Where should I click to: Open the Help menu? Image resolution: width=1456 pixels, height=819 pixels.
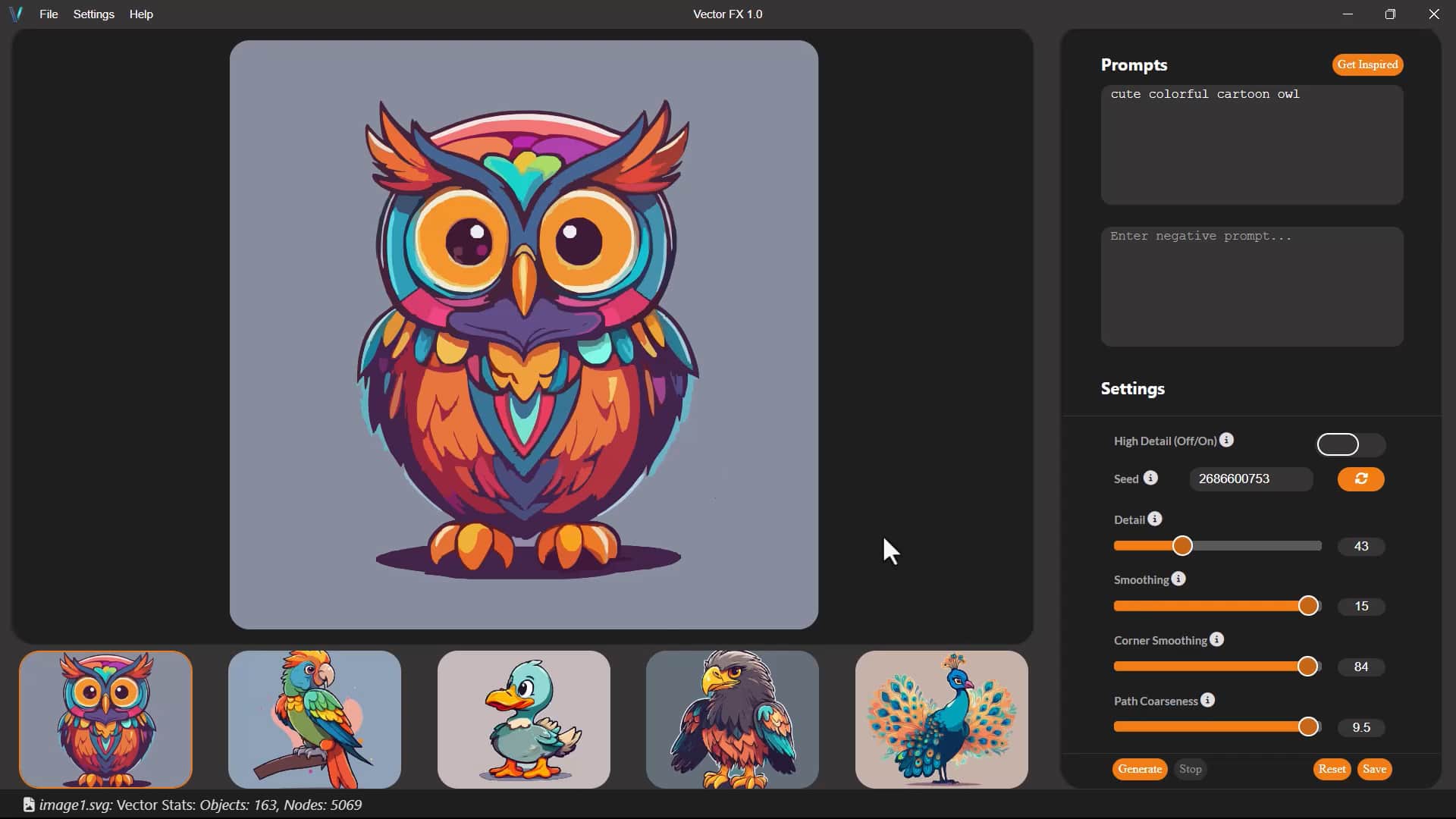click(141, 14)
